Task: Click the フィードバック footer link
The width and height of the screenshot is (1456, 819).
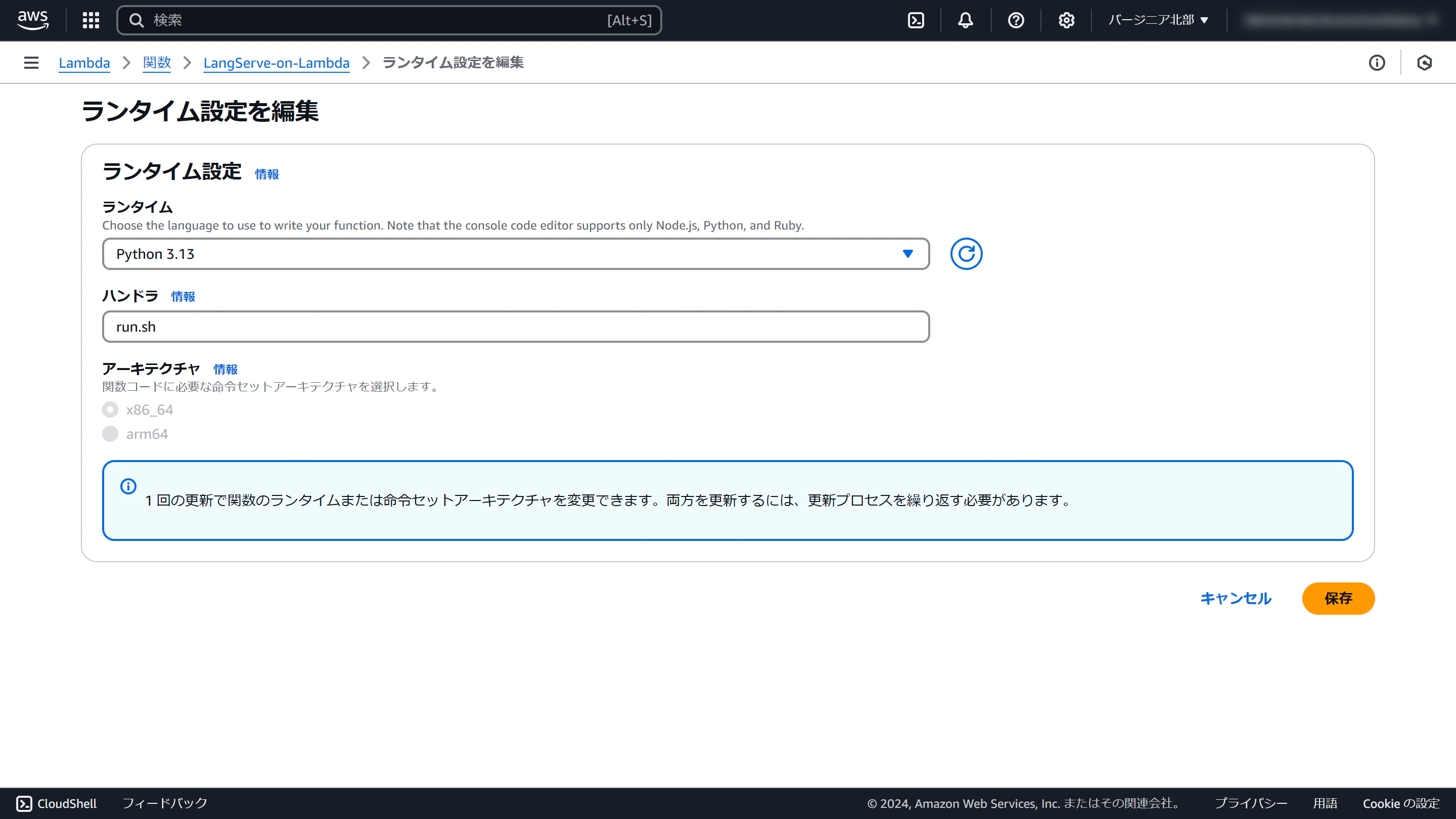Action: [x=165, y=803]
